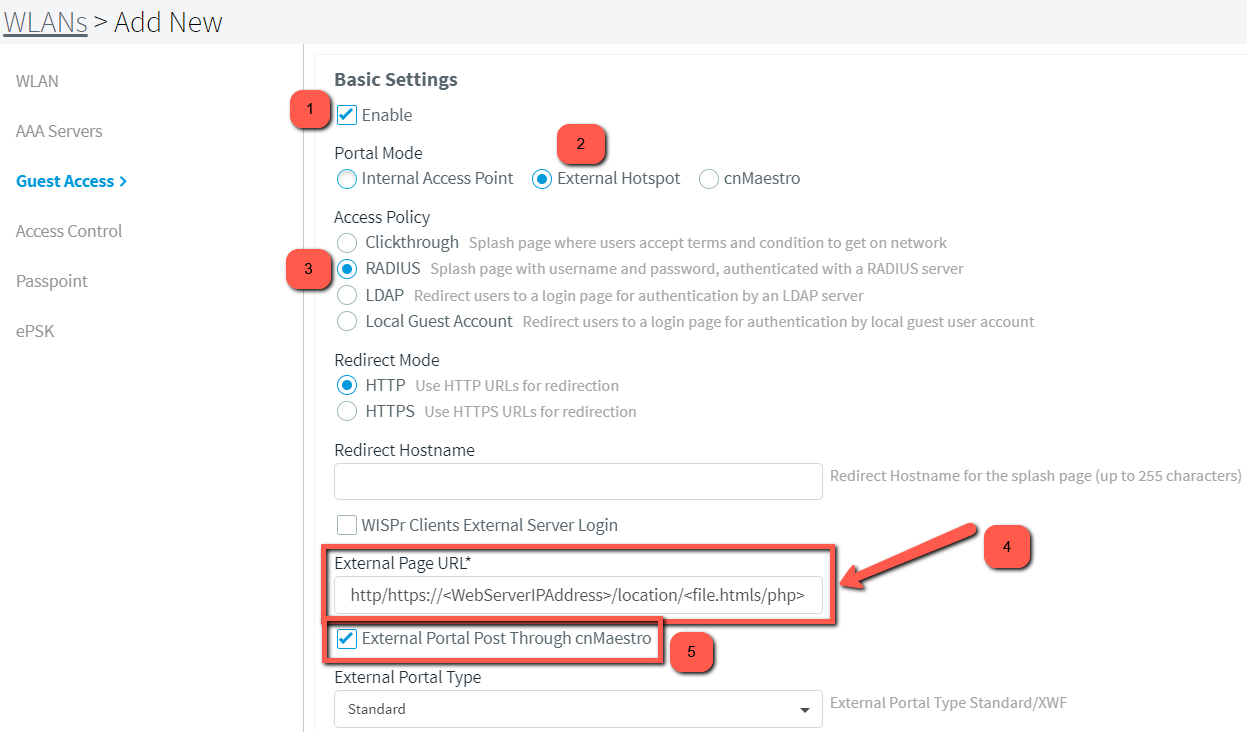Go to AAA Servers section
Screen dimensions: 1247x732
59,131
